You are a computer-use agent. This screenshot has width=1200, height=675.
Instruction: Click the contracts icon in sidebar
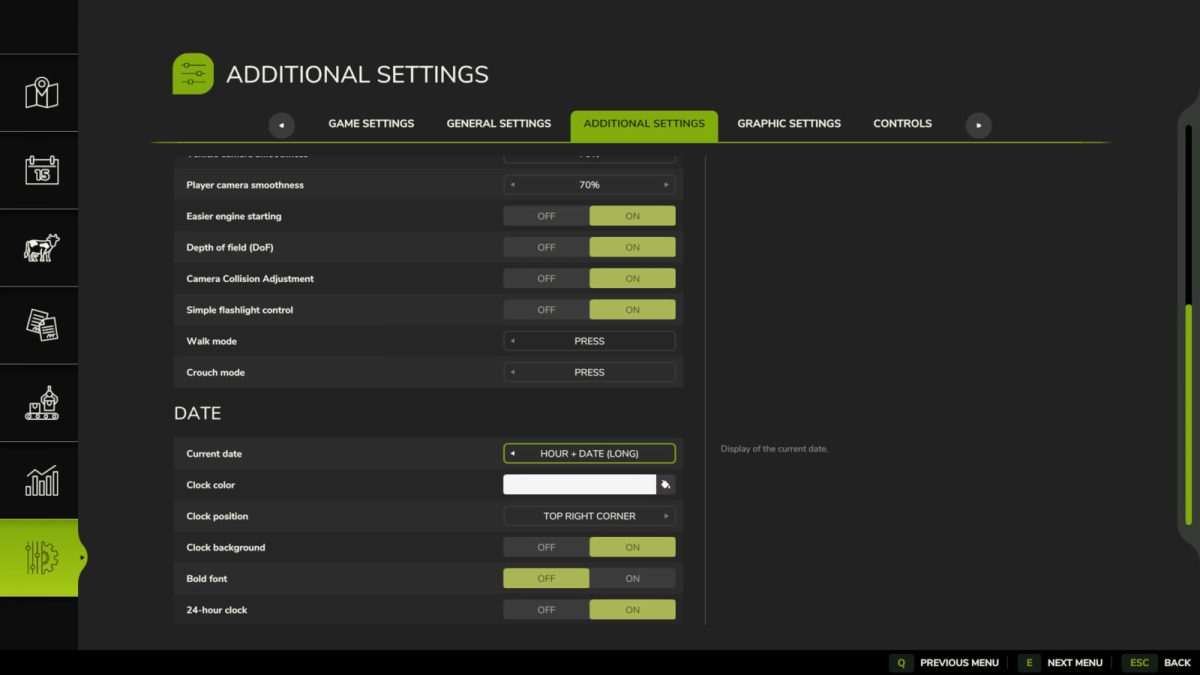[40, 325]
